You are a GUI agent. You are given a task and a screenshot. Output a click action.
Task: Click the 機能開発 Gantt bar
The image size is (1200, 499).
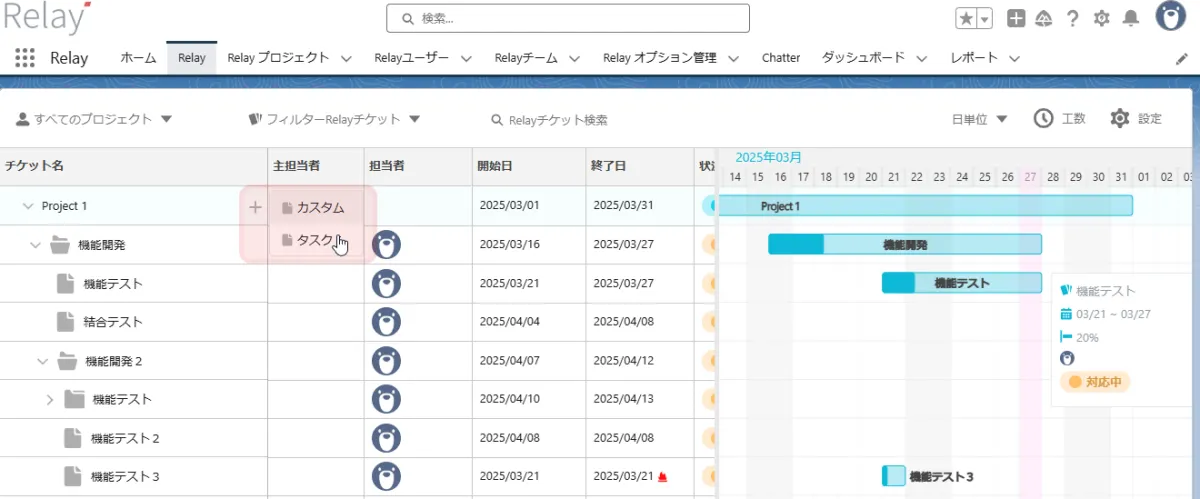[x=904, y=244]
